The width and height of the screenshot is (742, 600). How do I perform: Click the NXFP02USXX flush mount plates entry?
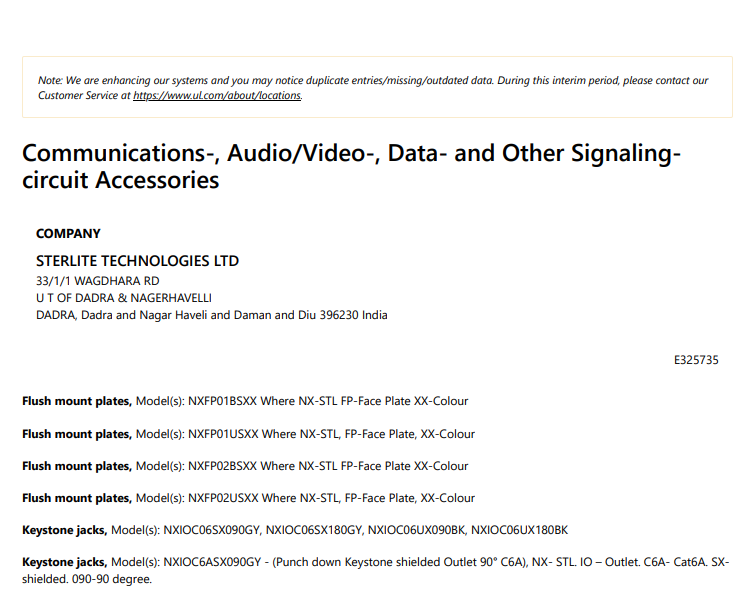point(248,498)
